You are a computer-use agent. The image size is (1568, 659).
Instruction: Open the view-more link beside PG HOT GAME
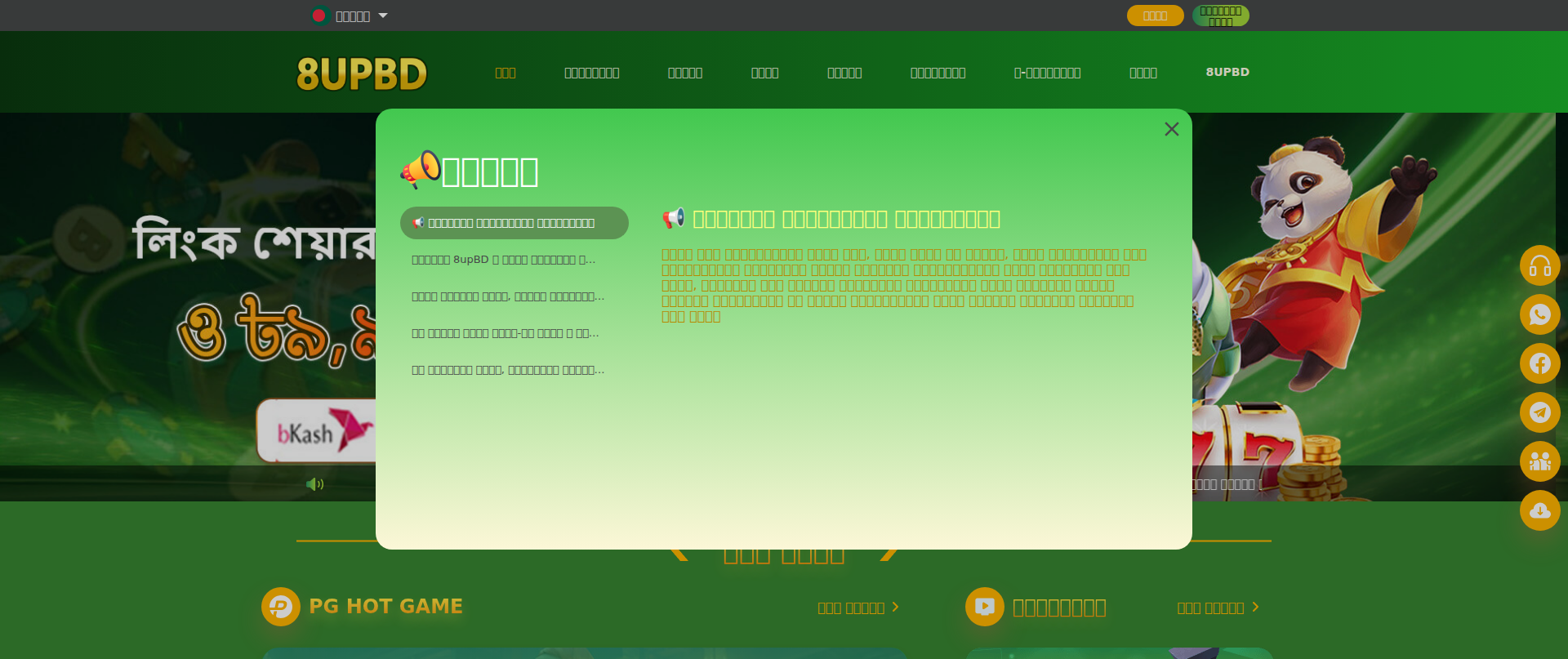[x=858, y=608]
